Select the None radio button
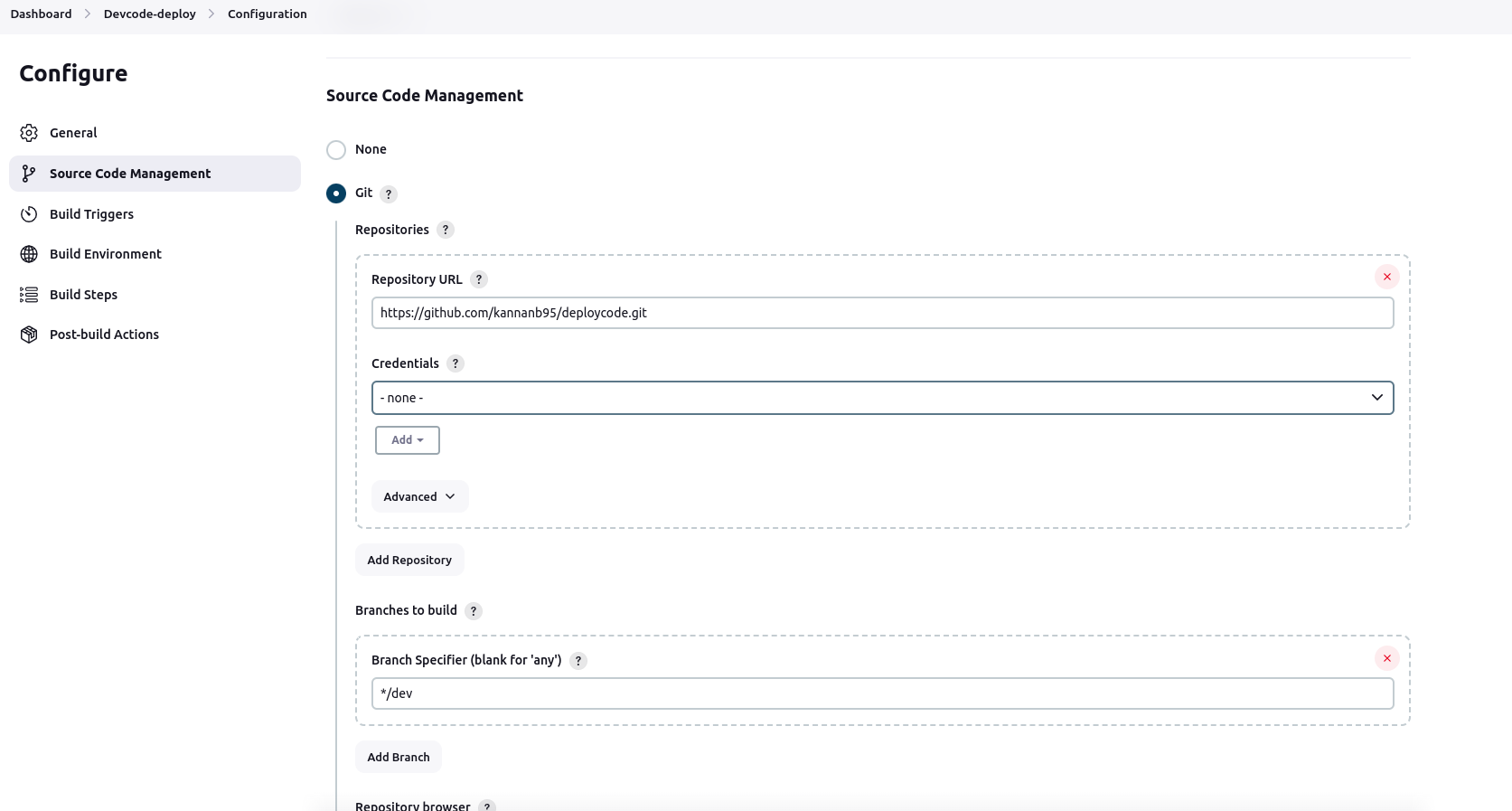 336,150
